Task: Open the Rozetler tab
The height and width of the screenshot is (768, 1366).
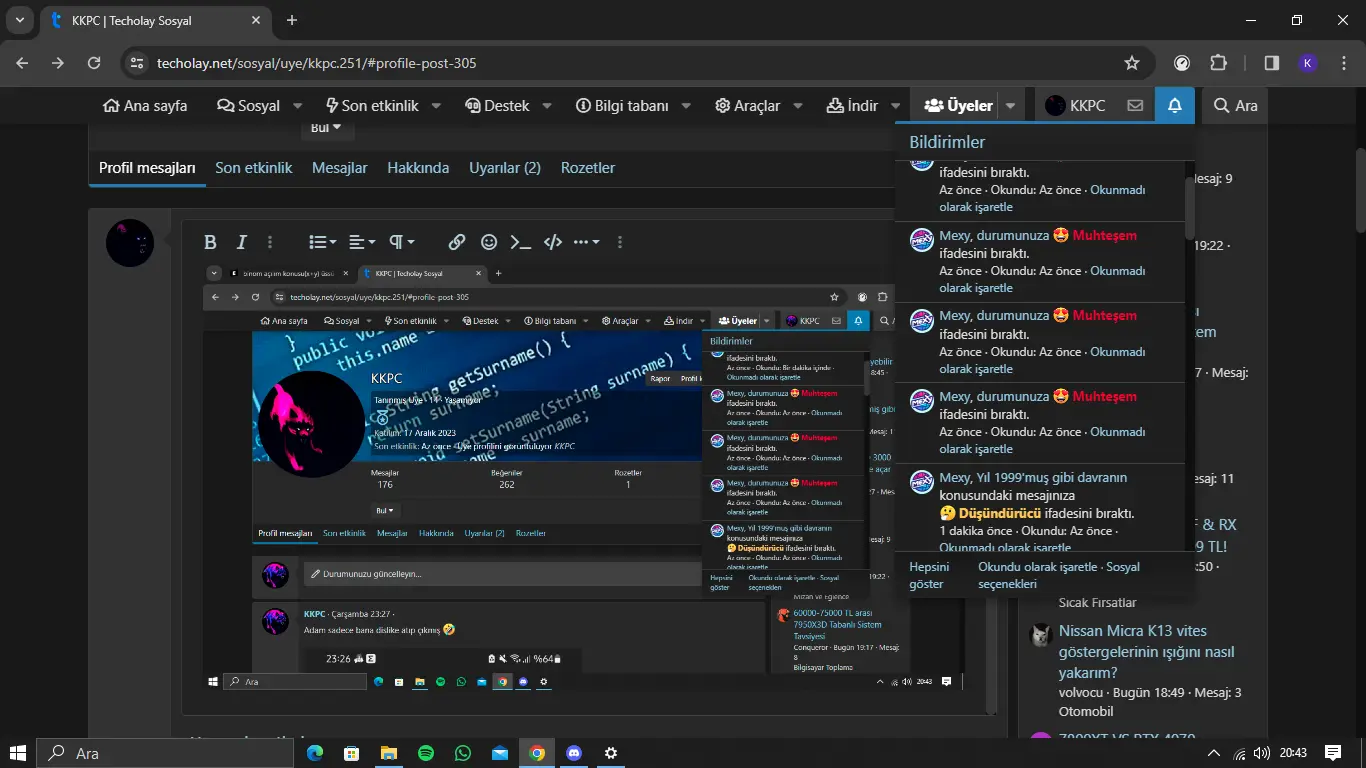Action: [x=588, y=168]
